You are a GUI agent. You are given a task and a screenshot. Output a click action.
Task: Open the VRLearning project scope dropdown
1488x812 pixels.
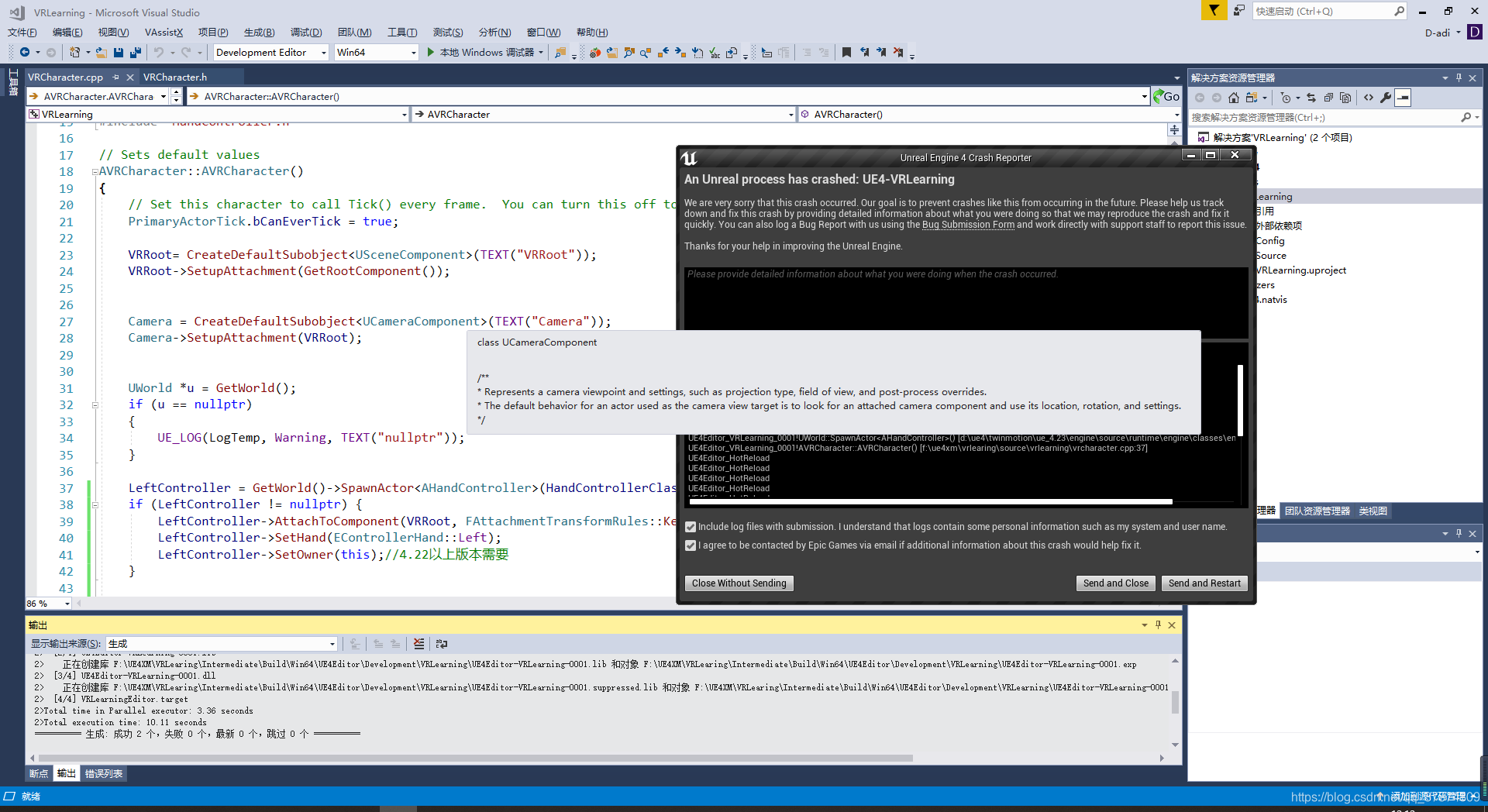click(x=405, y=114)
